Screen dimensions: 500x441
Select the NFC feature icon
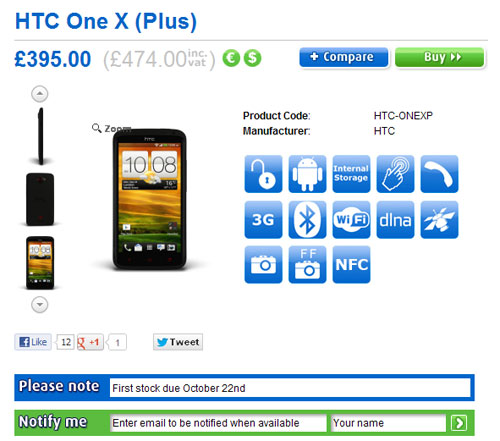351,265
